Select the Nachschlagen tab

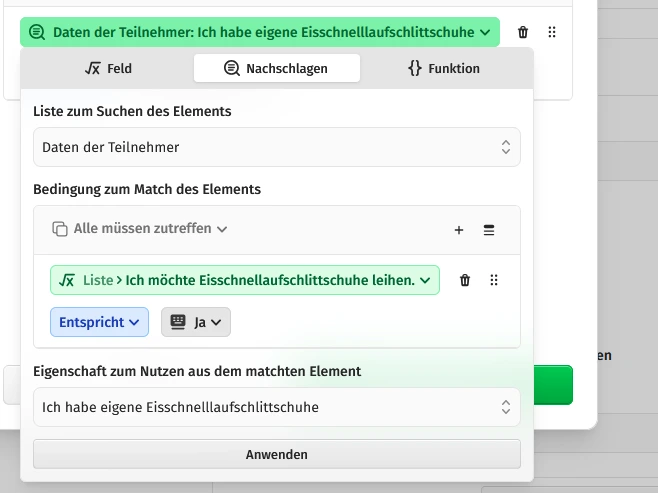pyautogui.click(x=276, y=69)
